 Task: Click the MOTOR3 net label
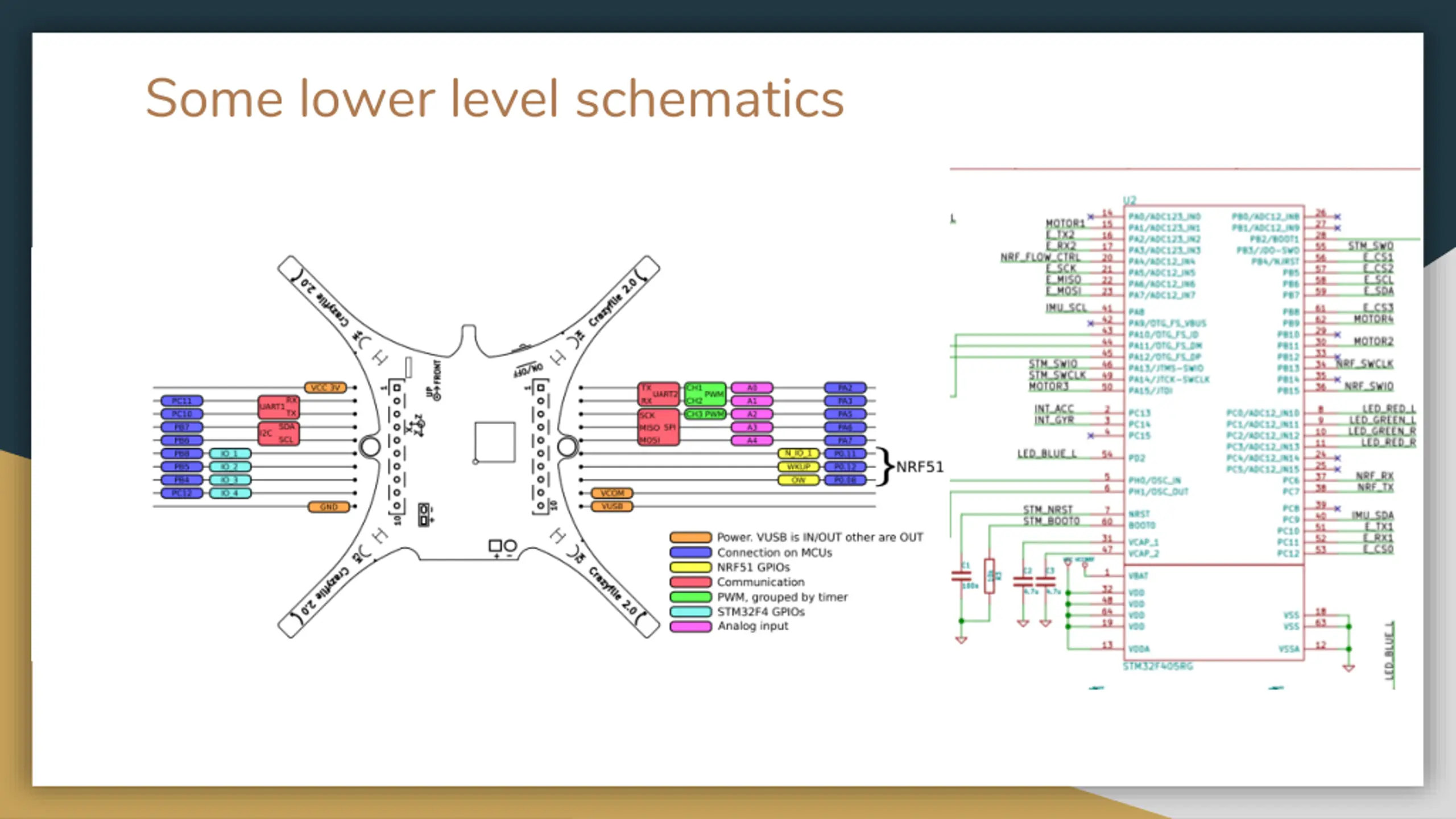pyautogui.click(x=1048, y=387)
